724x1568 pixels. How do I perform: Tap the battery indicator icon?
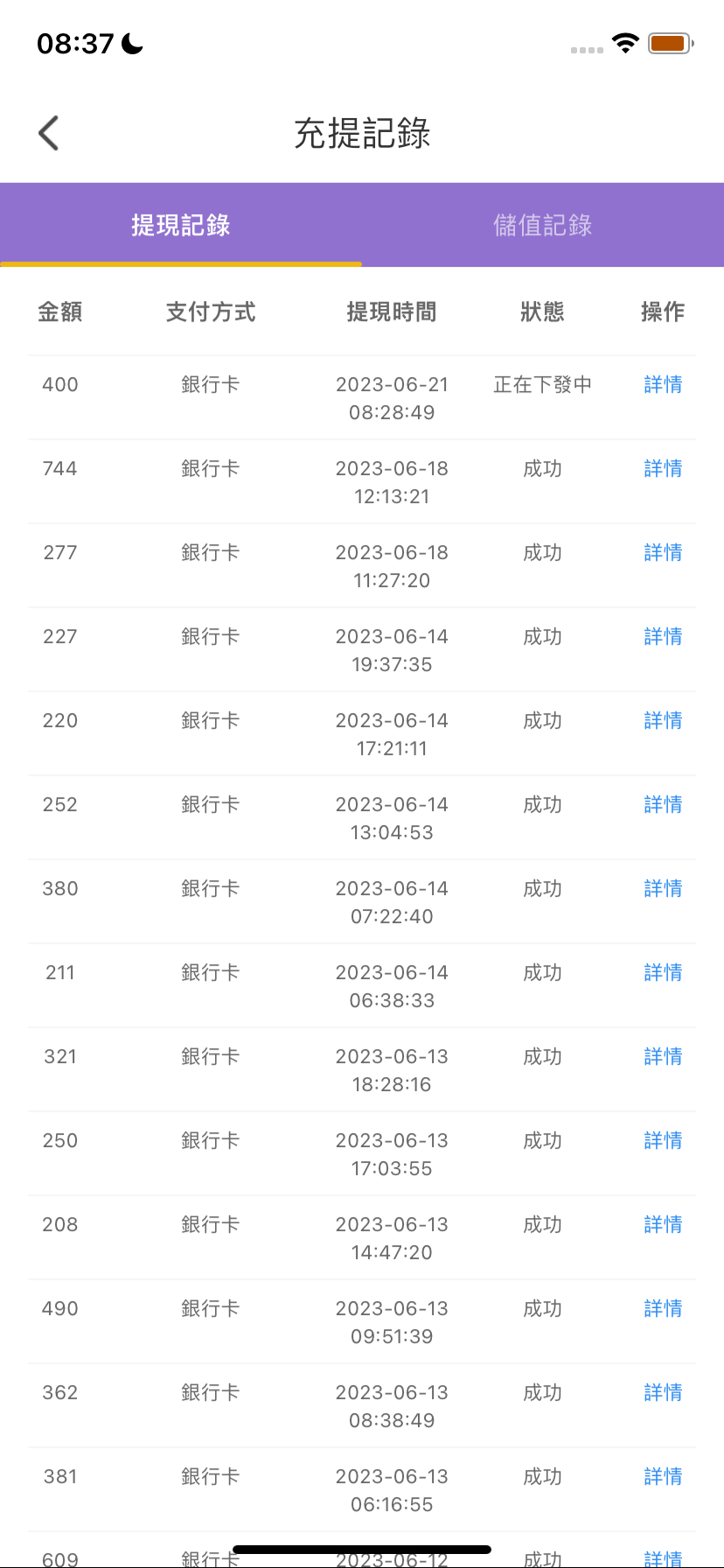pyautogui.click(x=670, y=43)
